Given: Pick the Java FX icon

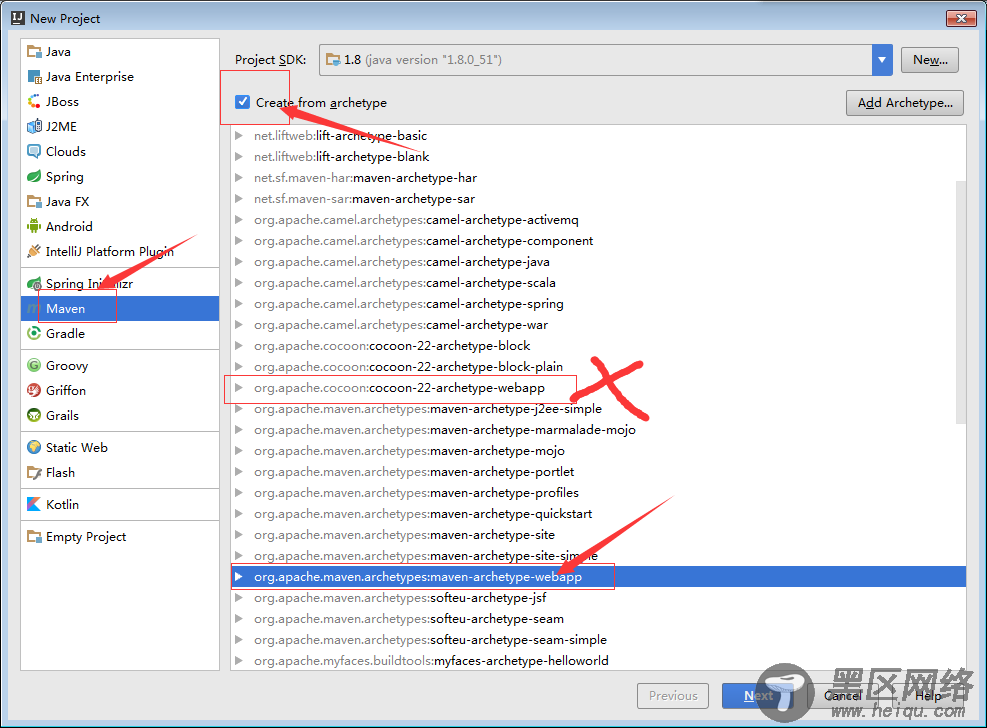Looking at the screenshot, I should [x=34, y=201].
